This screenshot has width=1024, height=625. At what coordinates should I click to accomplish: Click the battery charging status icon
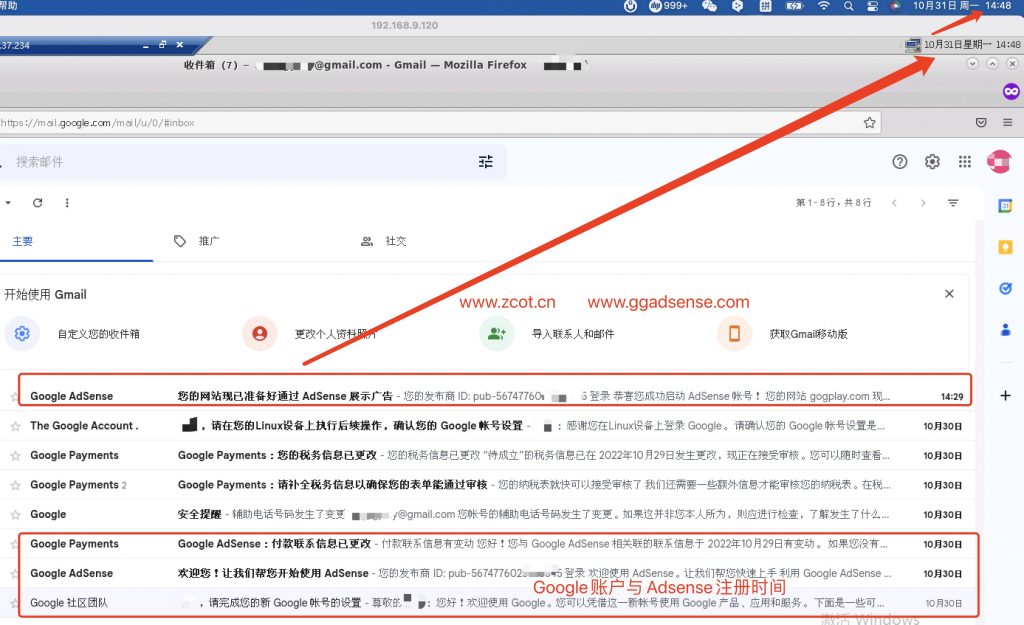794,6
